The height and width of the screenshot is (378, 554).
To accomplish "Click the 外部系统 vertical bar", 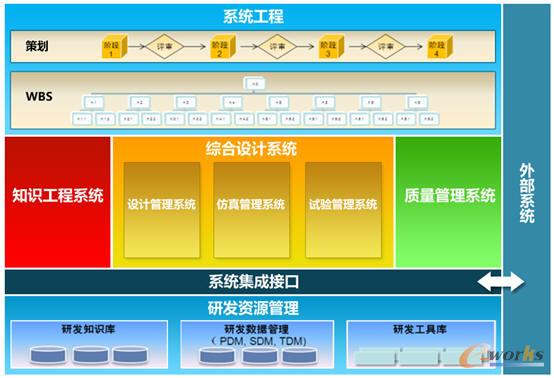I will [526, 189].
